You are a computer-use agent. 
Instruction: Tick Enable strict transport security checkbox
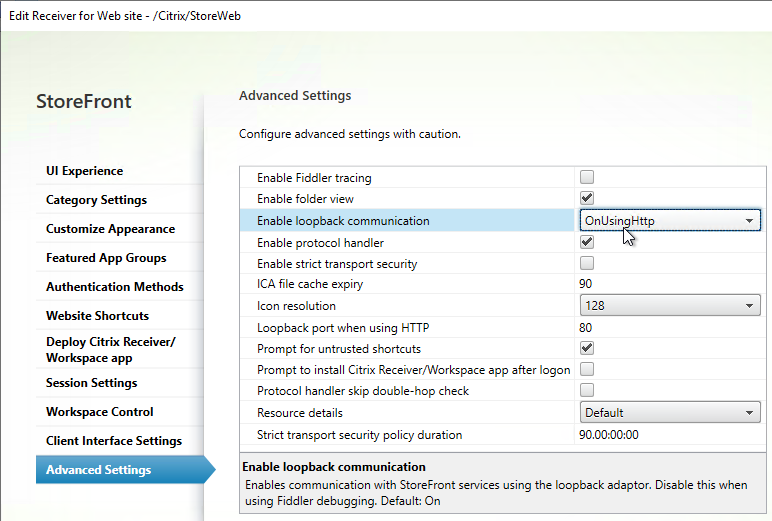click(586, 263)
